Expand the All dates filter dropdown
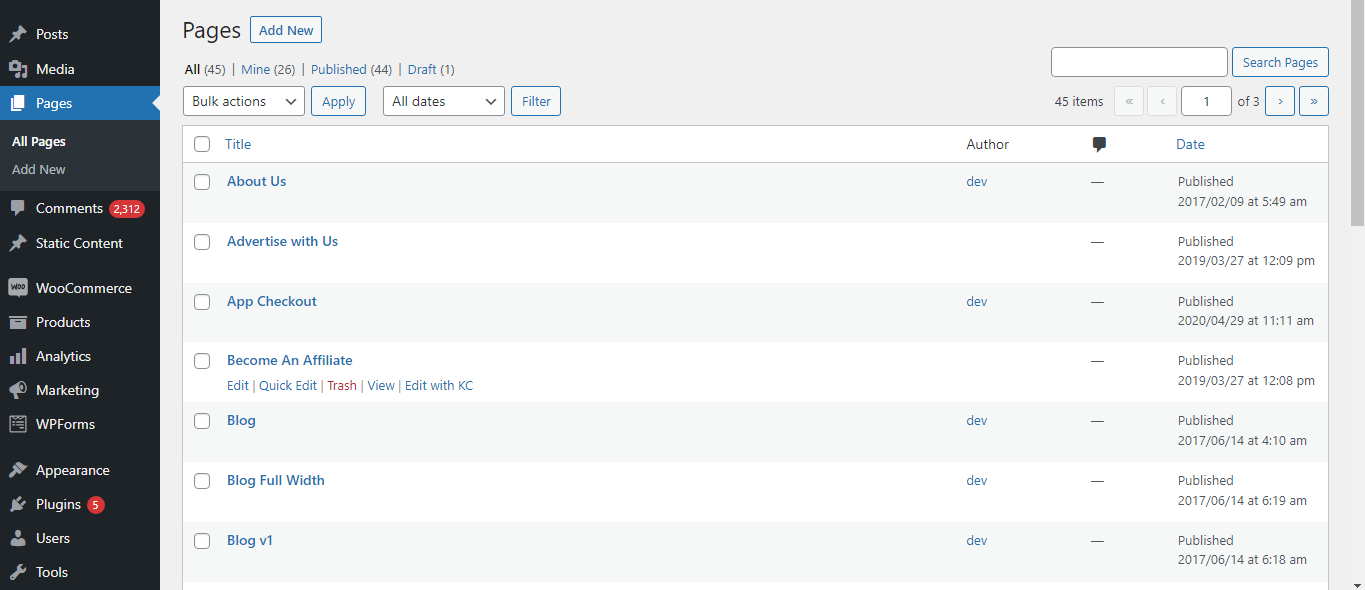The height and width of the screenshot is (590, 1365). tap(443, 101)
